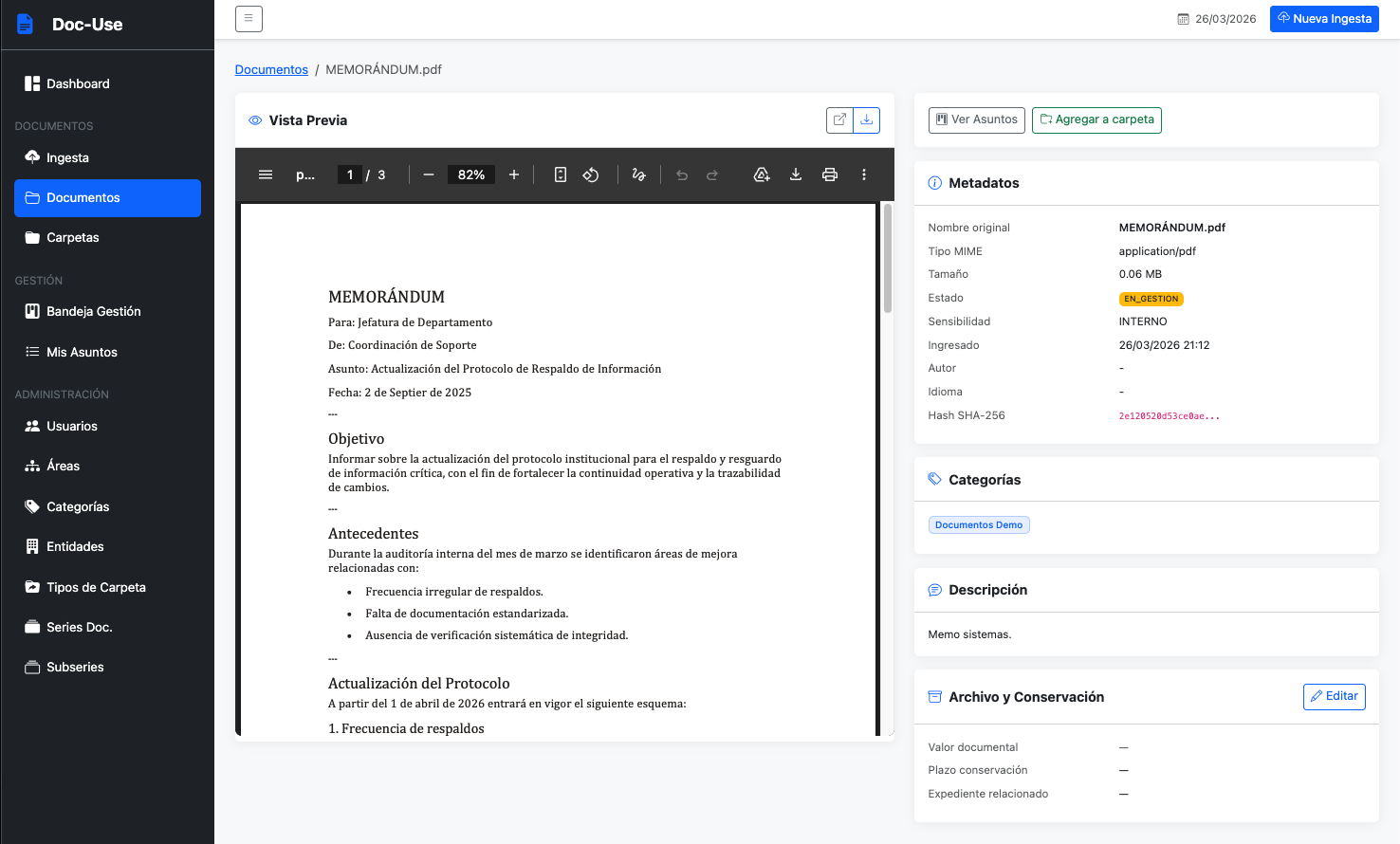Click the zoom out minus control in the viewer

[428, 174]
